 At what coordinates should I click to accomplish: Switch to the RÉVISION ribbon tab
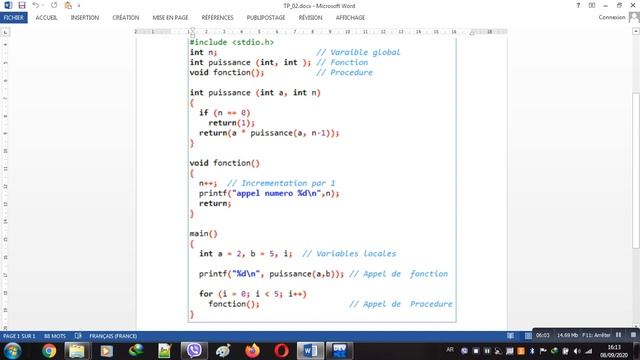(x=310, y=18)
